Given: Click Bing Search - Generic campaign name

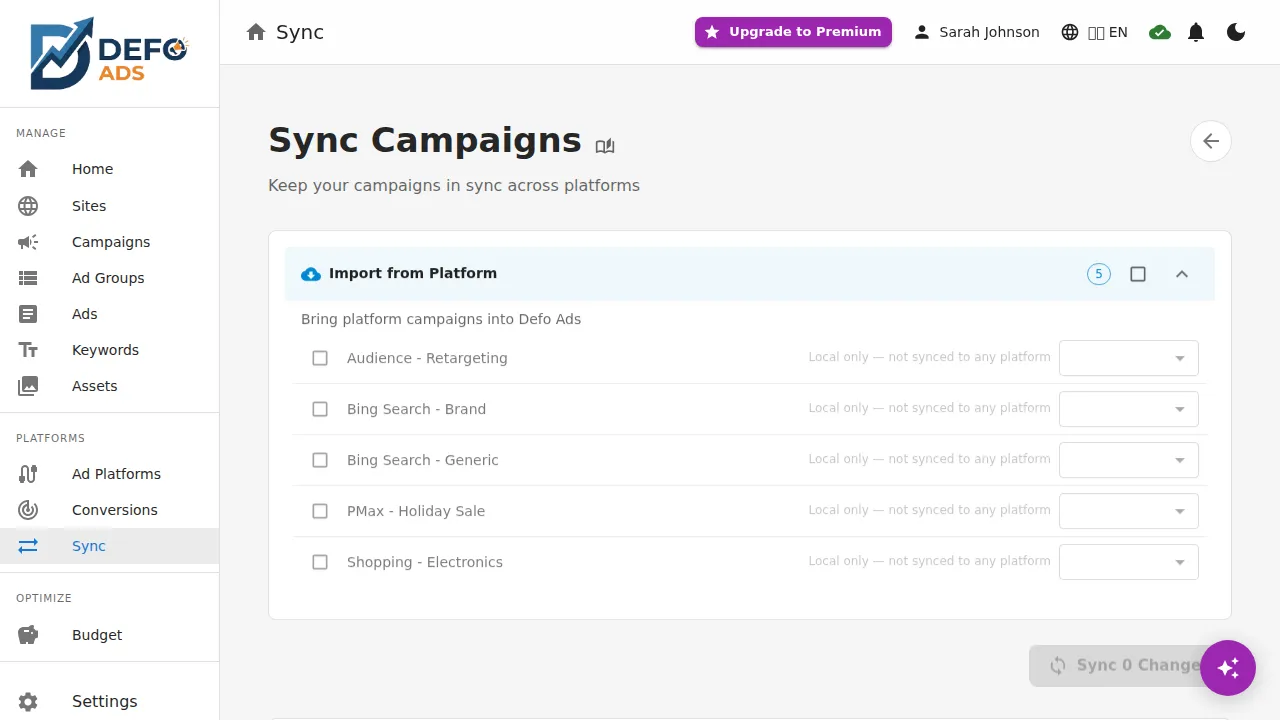Looking at the screenshot, I should coord(423,460).
